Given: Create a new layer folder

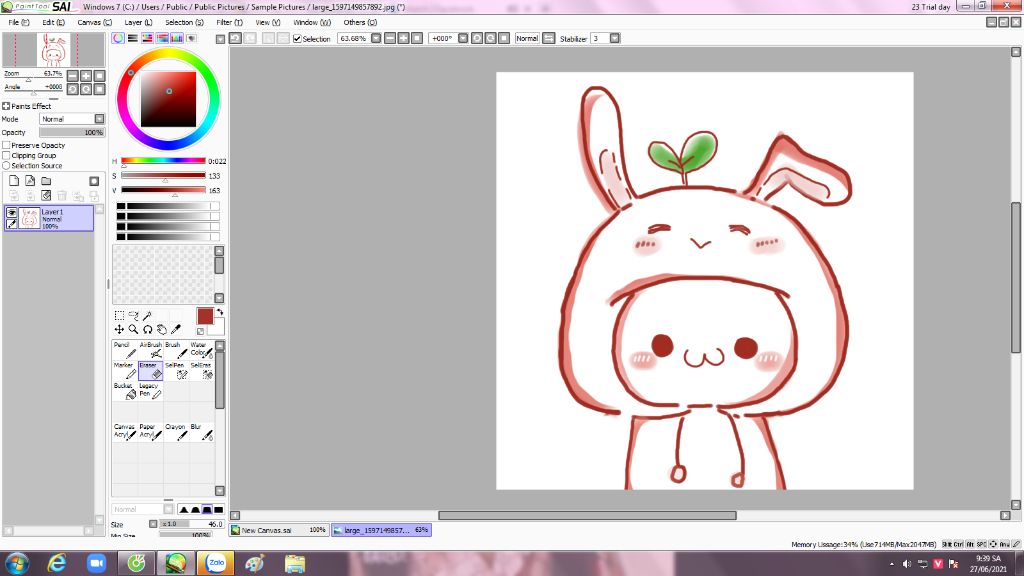Looking at the screenshot, I should coord(46,181).
